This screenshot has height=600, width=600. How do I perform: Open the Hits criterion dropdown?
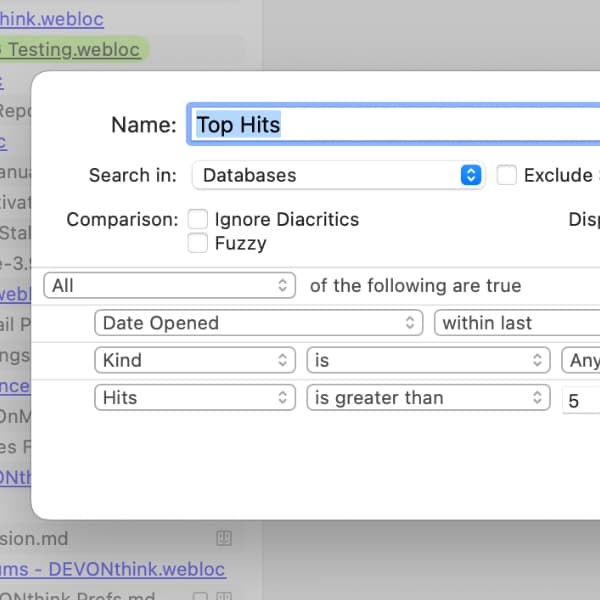(195, 397)
